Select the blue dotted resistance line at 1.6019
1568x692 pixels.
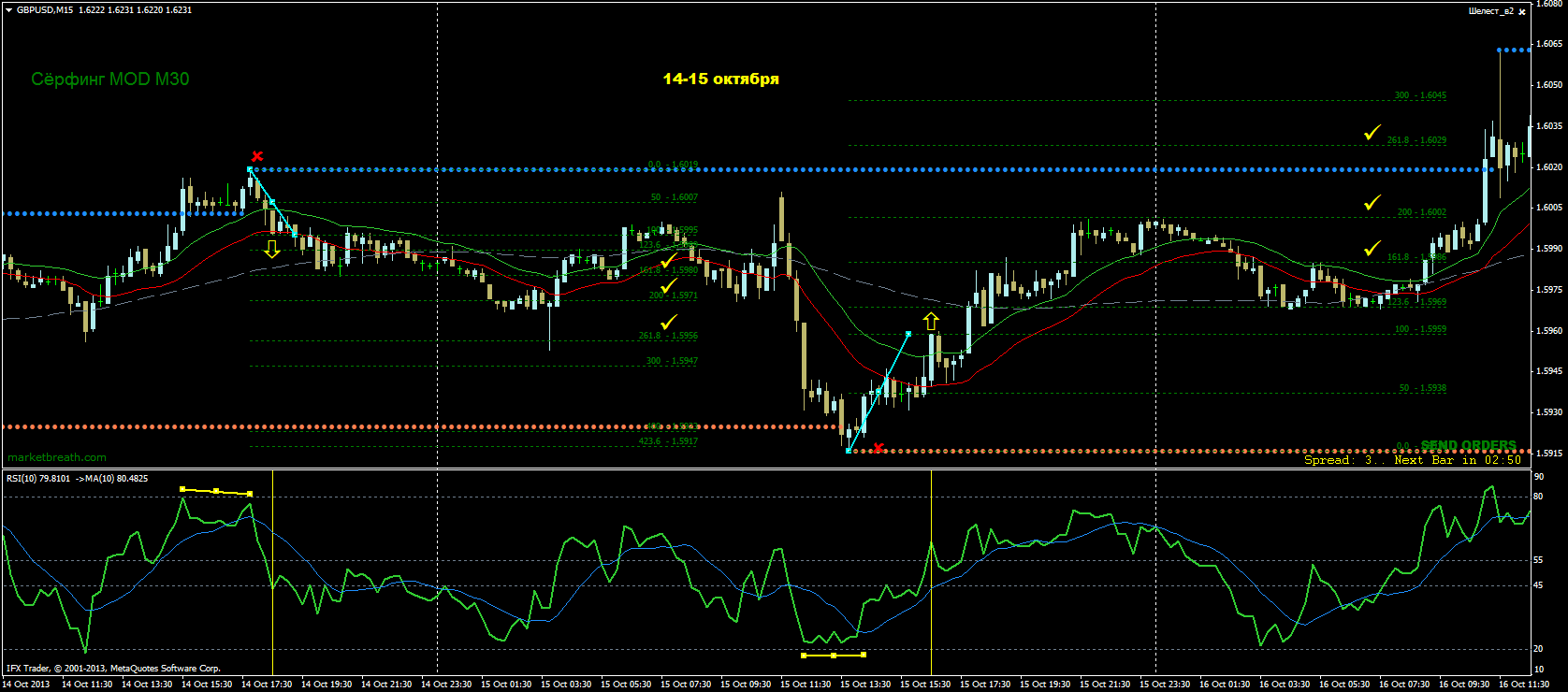coord(870,169)
